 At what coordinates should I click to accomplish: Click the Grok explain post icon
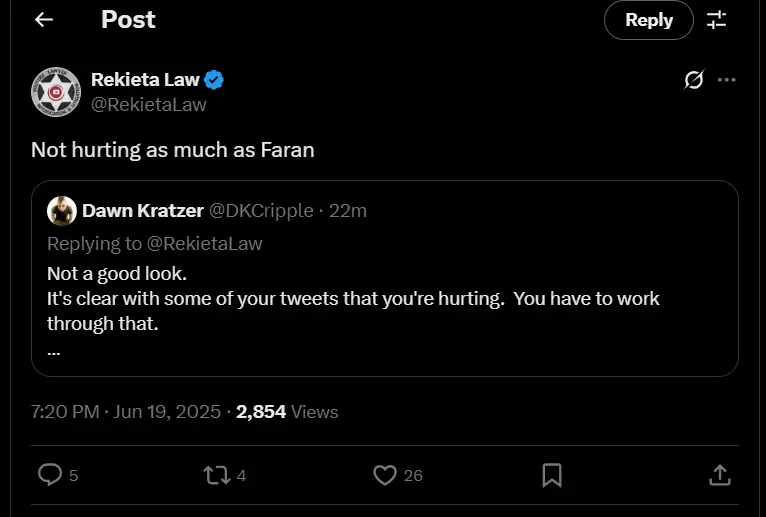(694, 80)
